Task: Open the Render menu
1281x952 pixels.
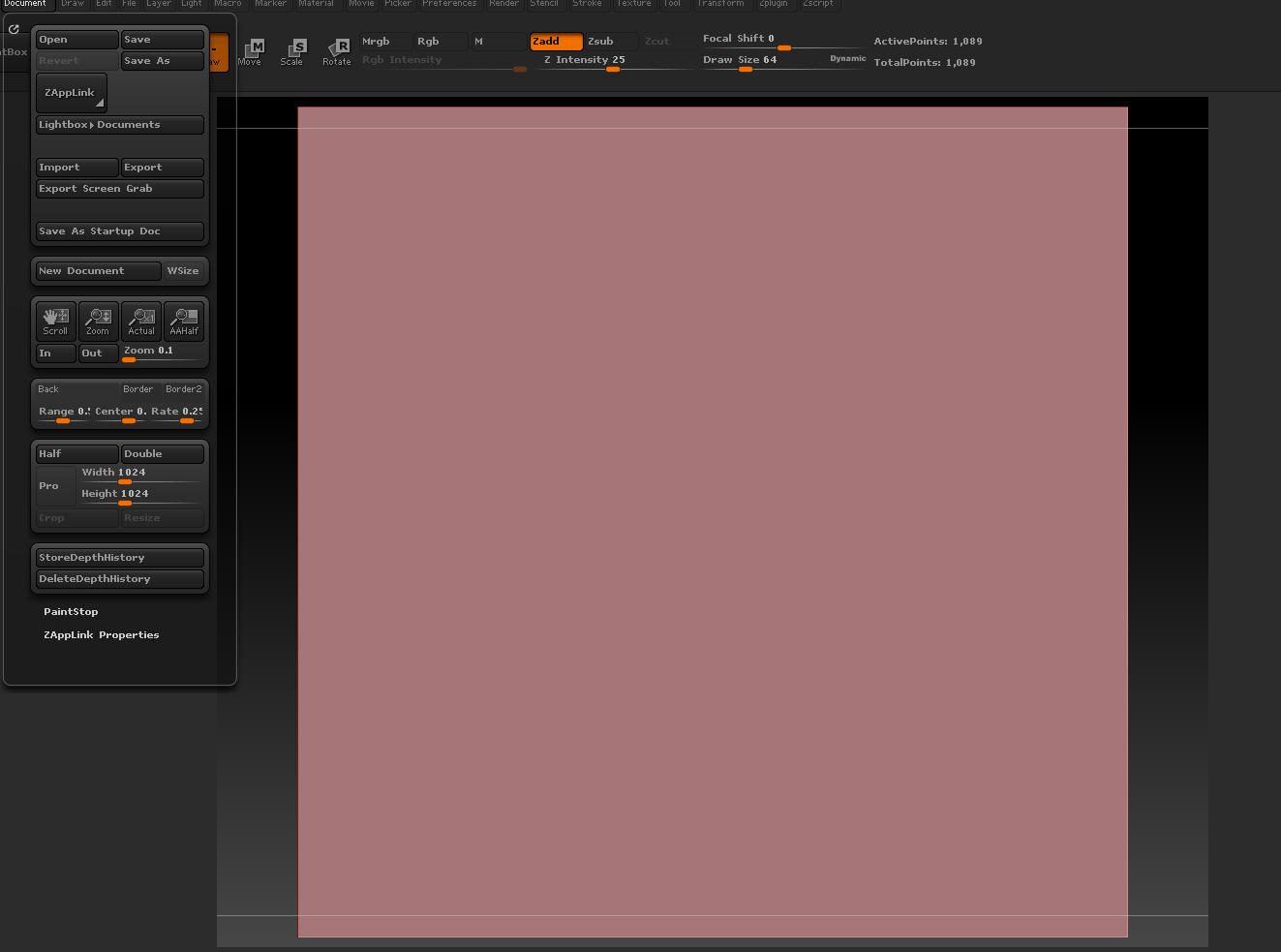Action: [503, 4]
